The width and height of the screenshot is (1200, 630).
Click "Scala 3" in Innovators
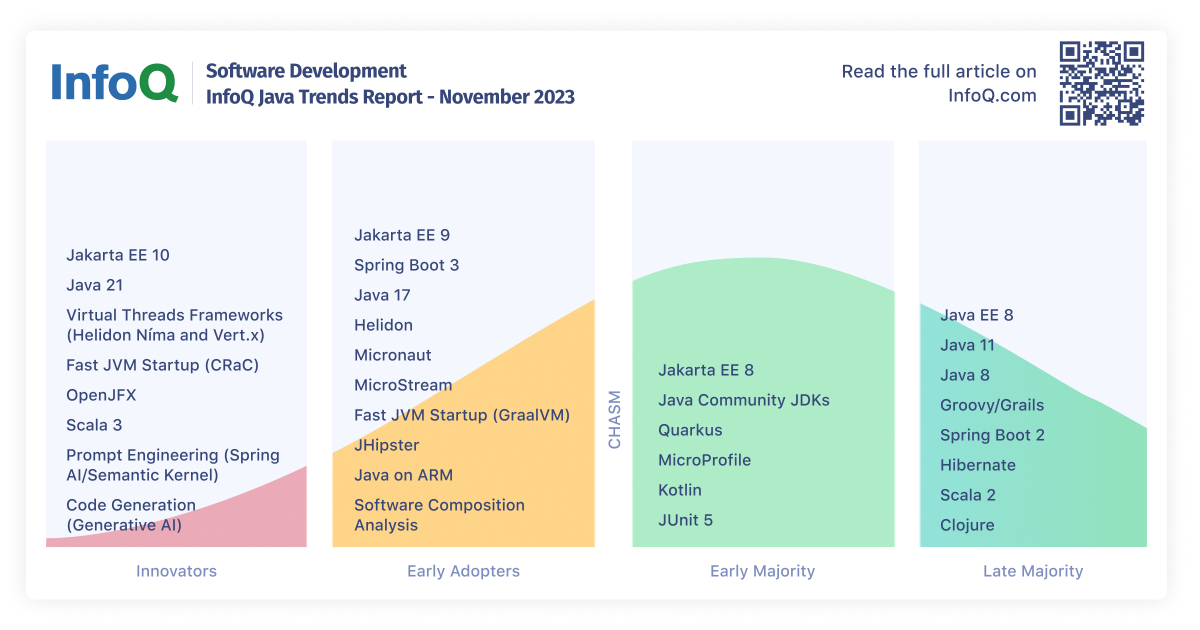pyautogui.click(x=94, y=424)
